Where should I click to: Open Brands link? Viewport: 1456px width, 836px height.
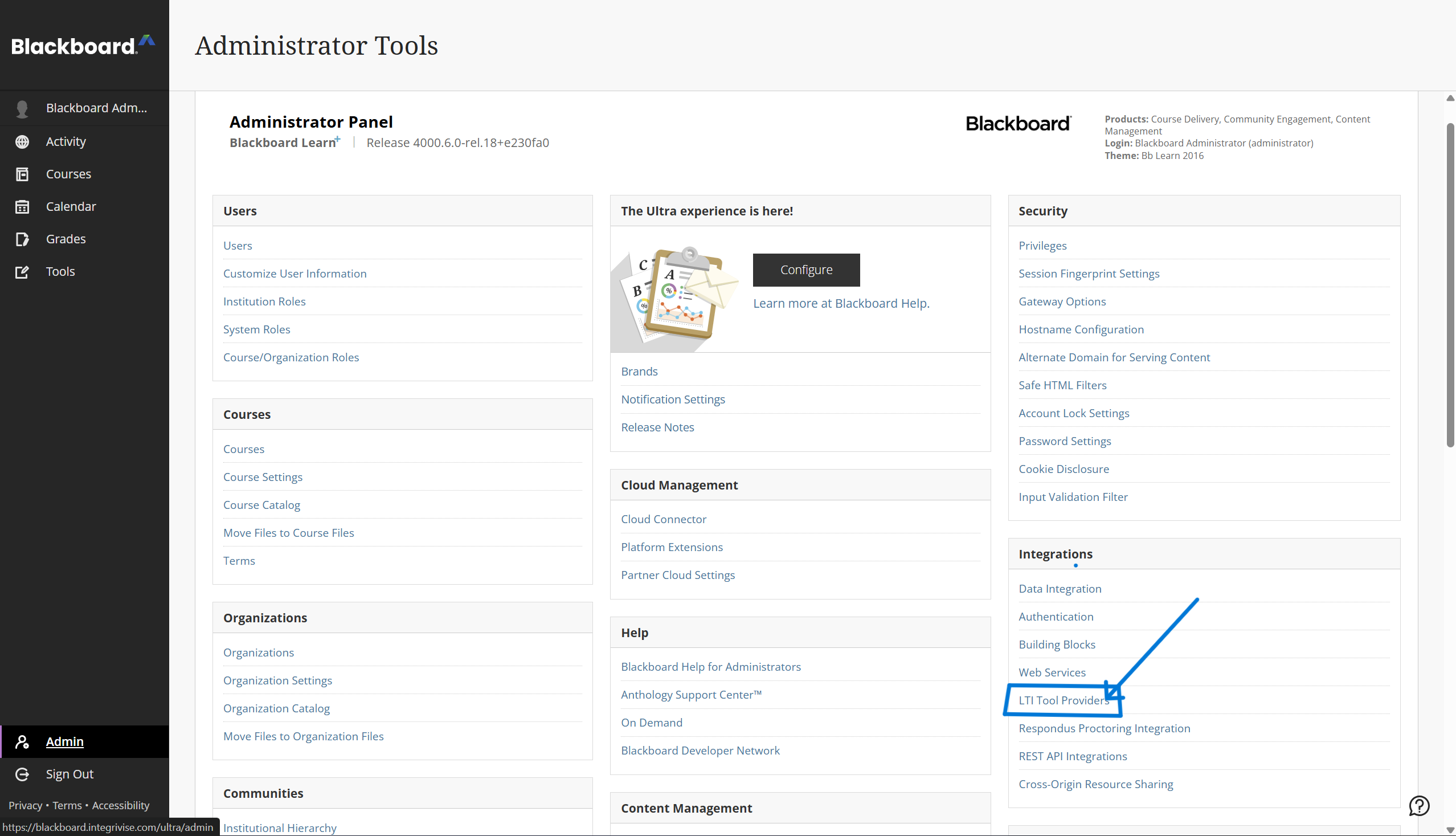[639, 372]
